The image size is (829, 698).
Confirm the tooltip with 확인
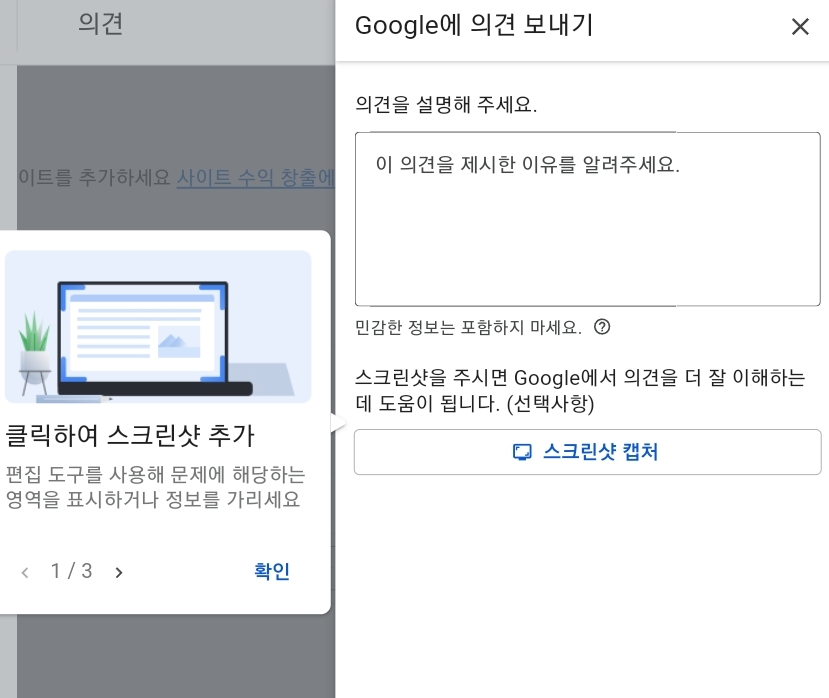(x=272, y=572)
